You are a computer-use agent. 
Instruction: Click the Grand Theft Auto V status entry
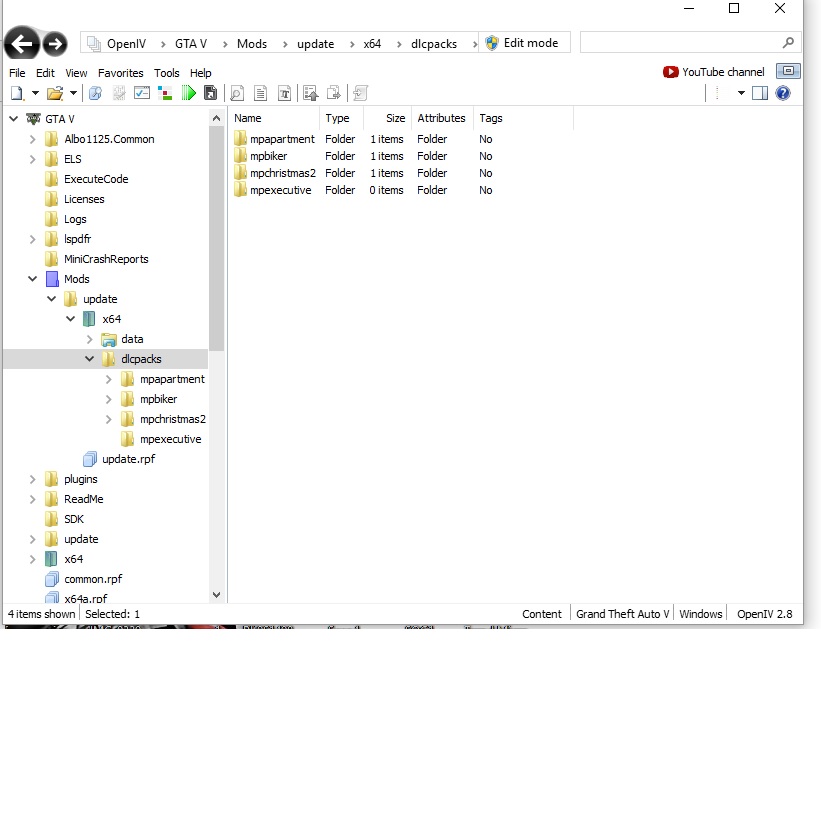click(x=622, y=614)
